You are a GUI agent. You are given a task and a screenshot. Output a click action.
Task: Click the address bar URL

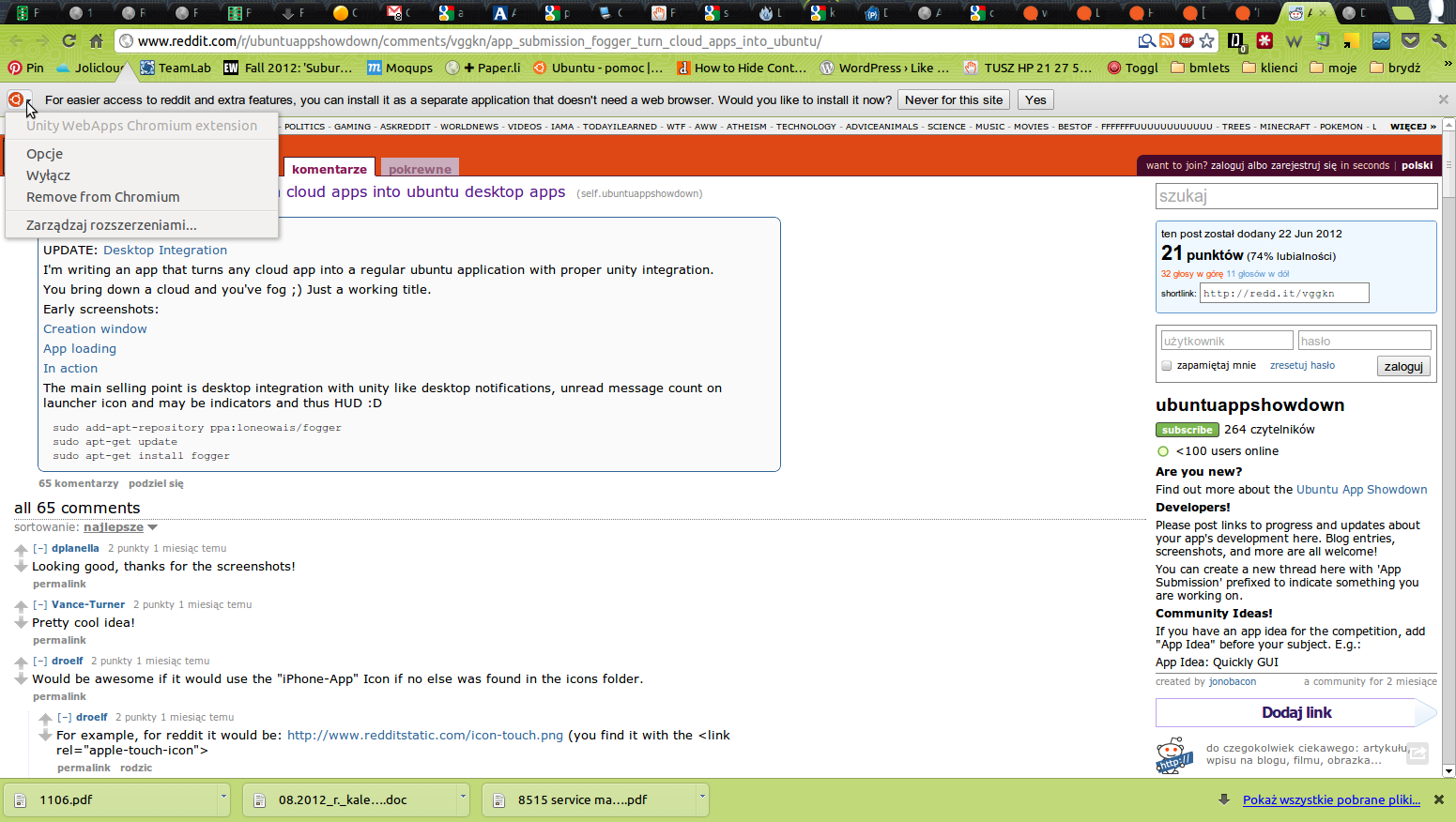tap(480, 41)
